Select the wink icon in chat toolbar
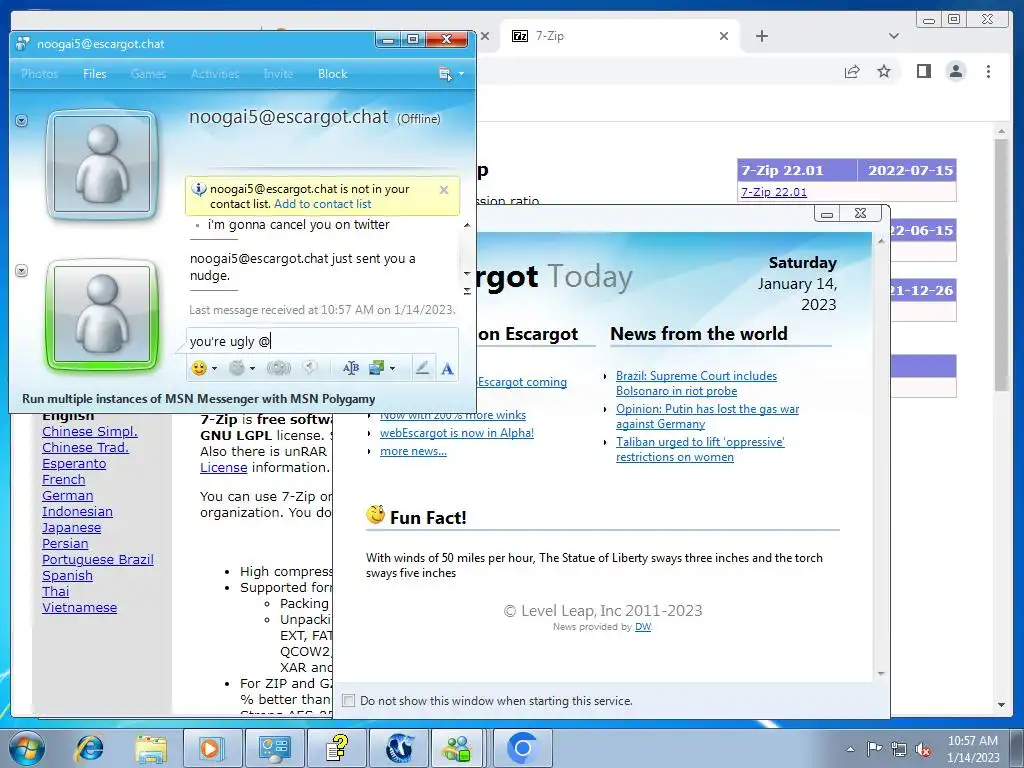This screenshot has height=768, width=1024. [237, 368]
